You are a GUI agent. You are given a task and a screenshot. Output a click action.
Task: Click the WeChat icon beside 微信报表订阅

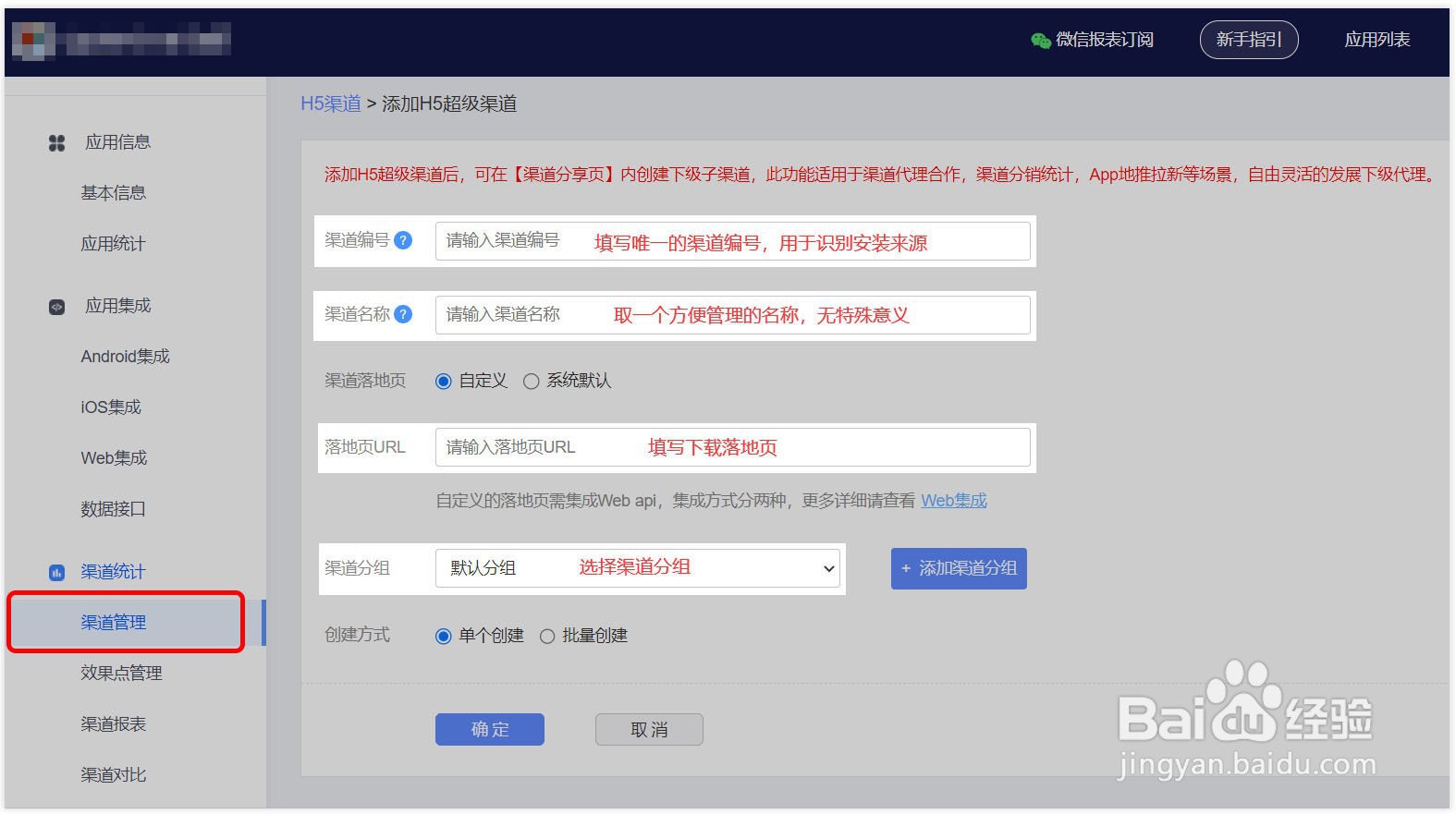pos(1041,40)
